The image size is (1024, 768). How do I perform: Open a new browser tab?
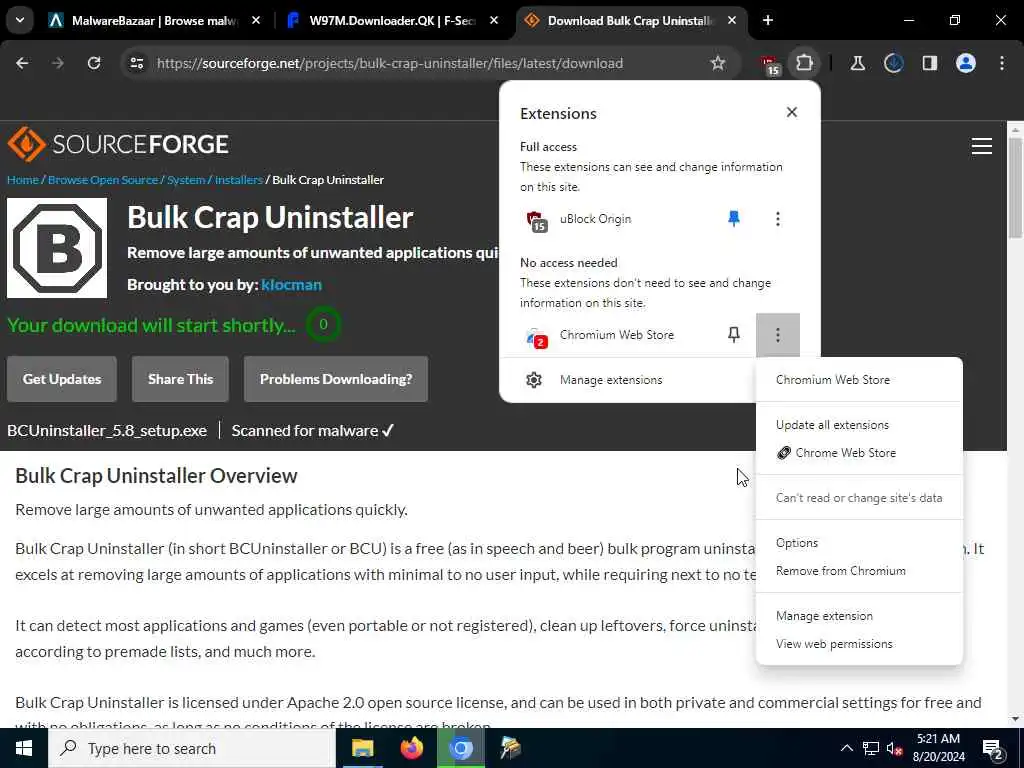tap(768, 21)
